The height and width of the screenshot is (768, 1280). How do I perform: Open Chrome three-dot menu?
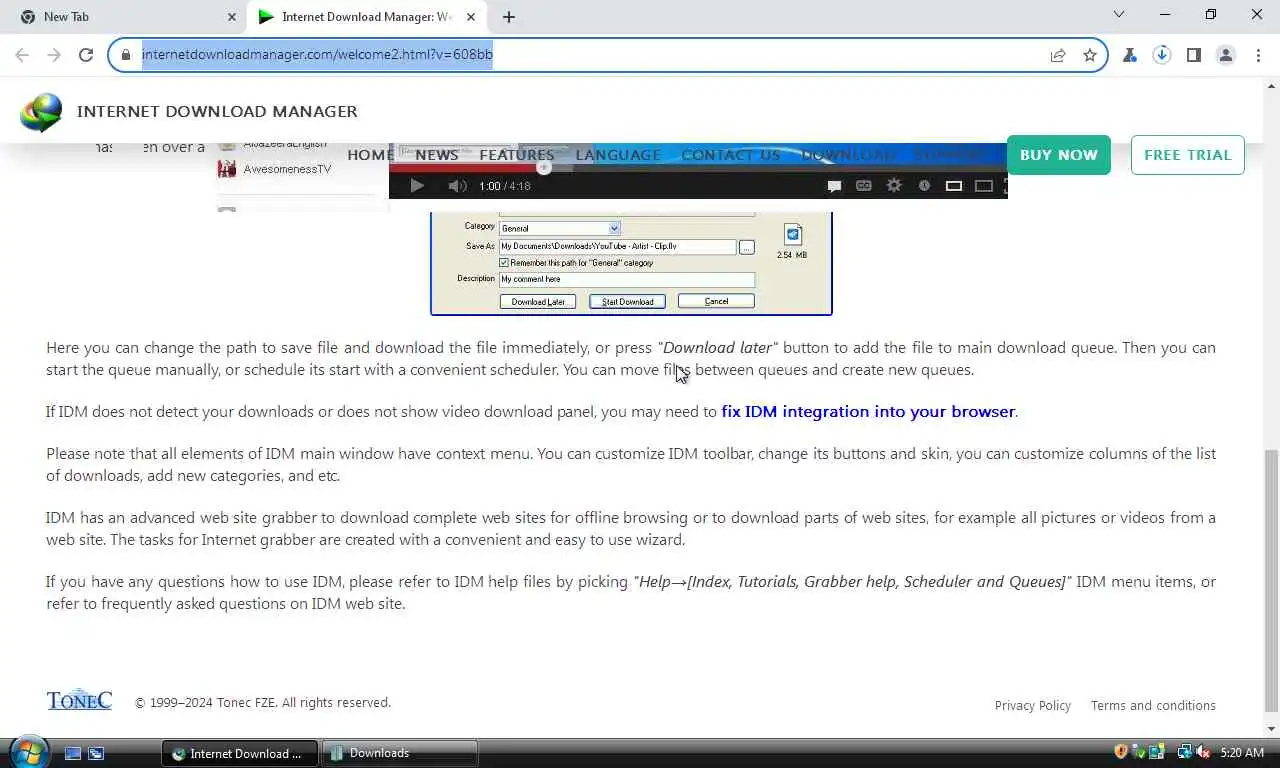[x=1258, y=55]
